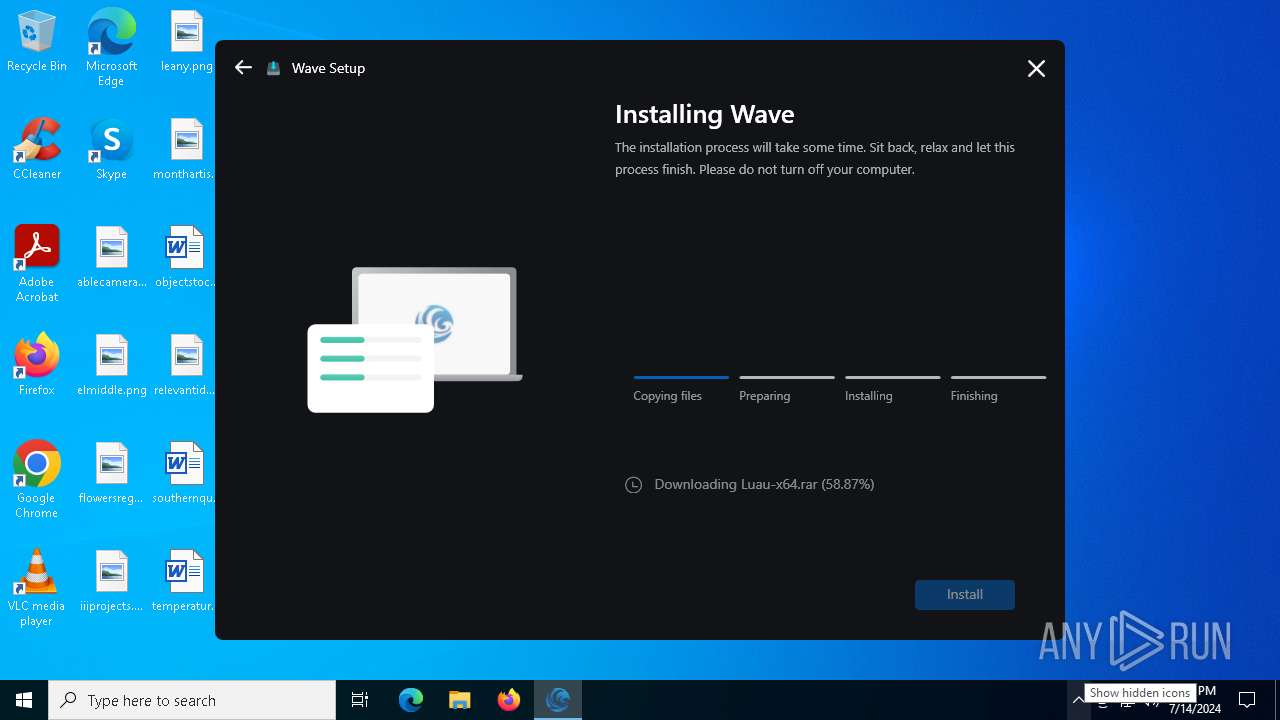Viewport: 1280px width, 720px height.
Task: Select the ablecamera image file
Action: click(x=112, y=257)
